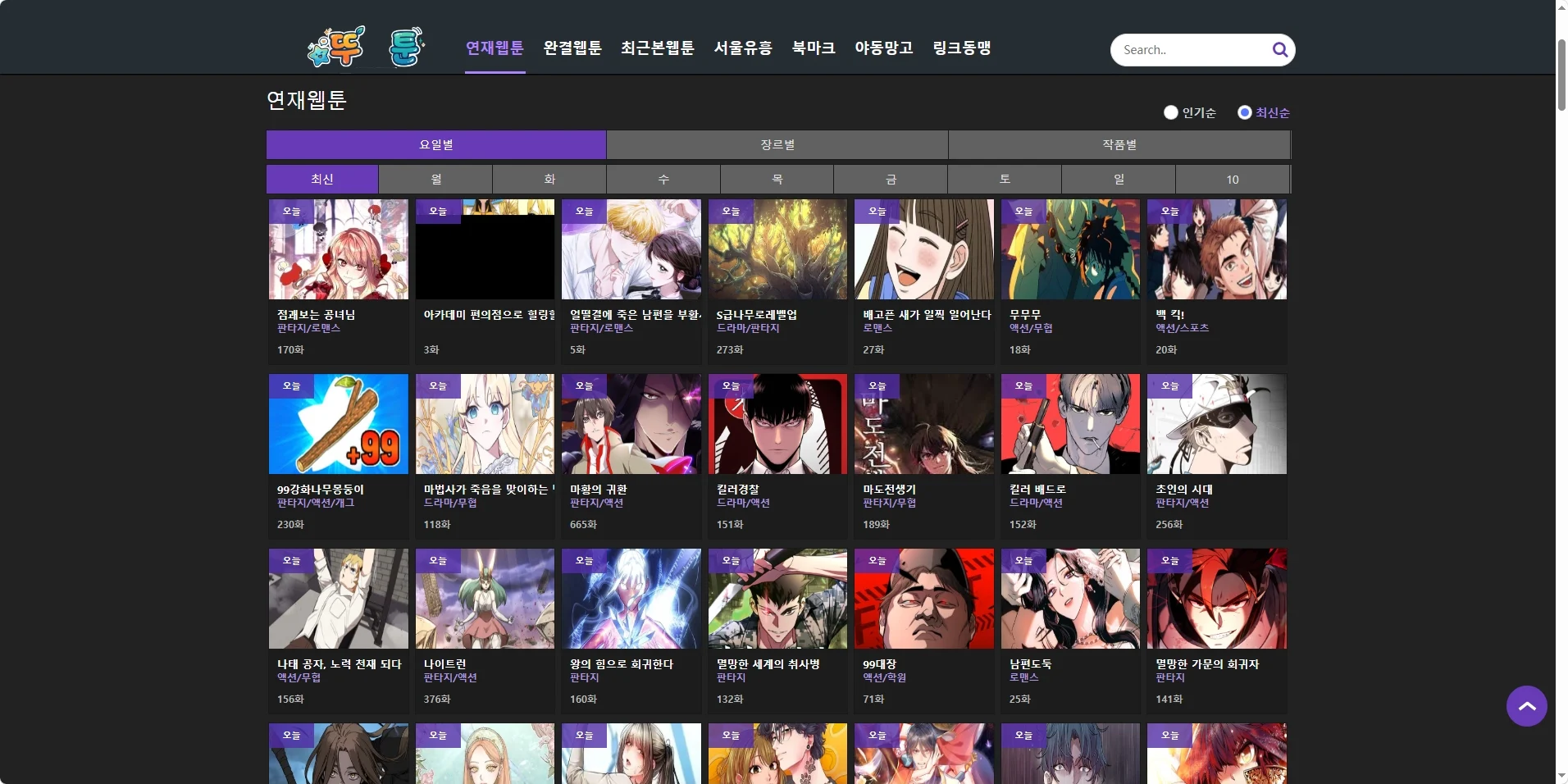
Task: Select the 화 day tab
Action: point(549,179)
